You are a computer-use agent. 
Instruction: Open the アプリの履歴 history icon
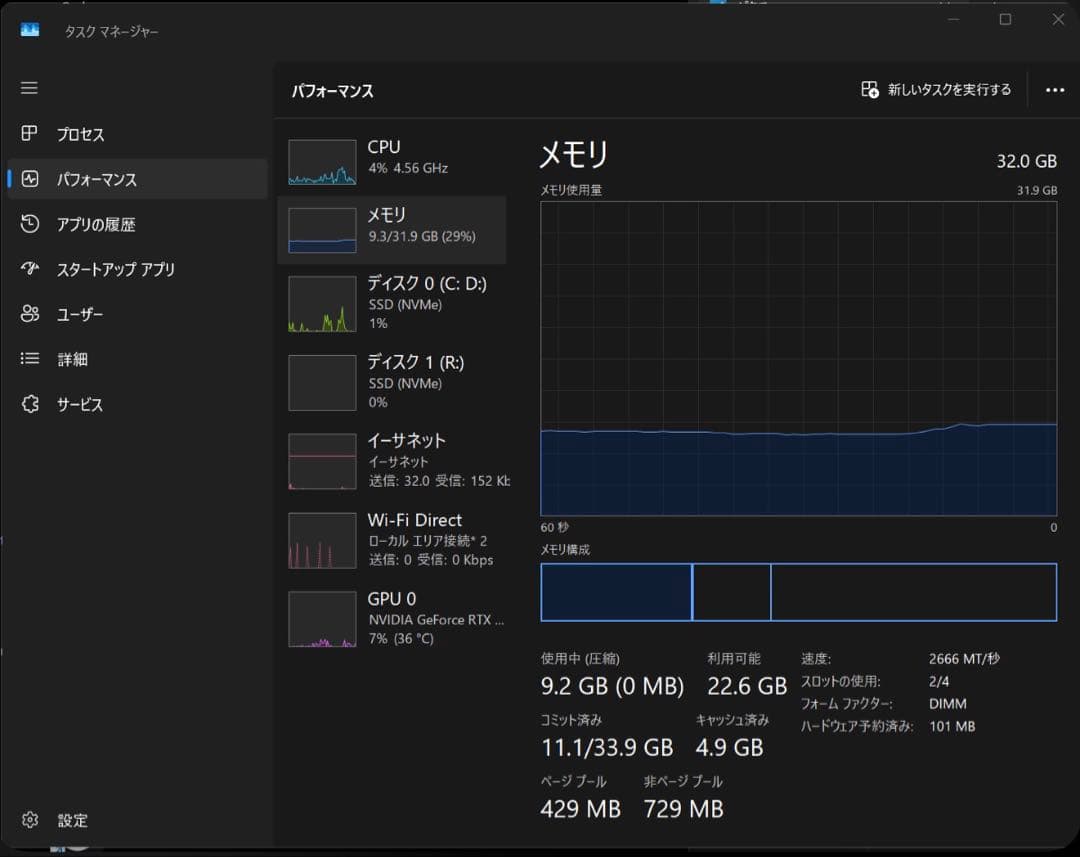pos(30,224)
